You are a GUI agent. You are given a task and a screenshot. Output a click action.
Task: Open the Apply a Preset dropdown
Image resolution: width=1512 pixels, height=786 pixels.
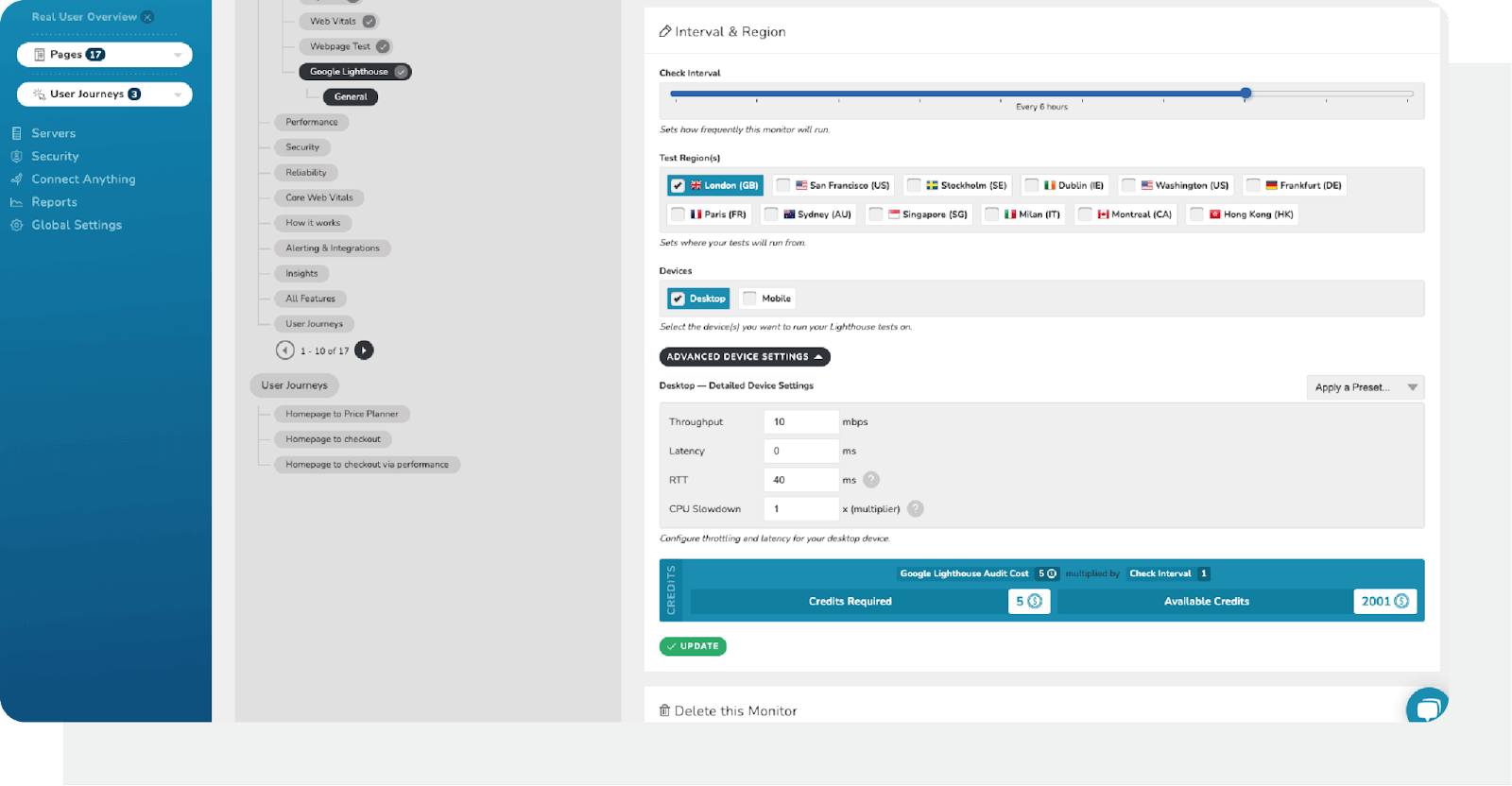[1366, 387]
